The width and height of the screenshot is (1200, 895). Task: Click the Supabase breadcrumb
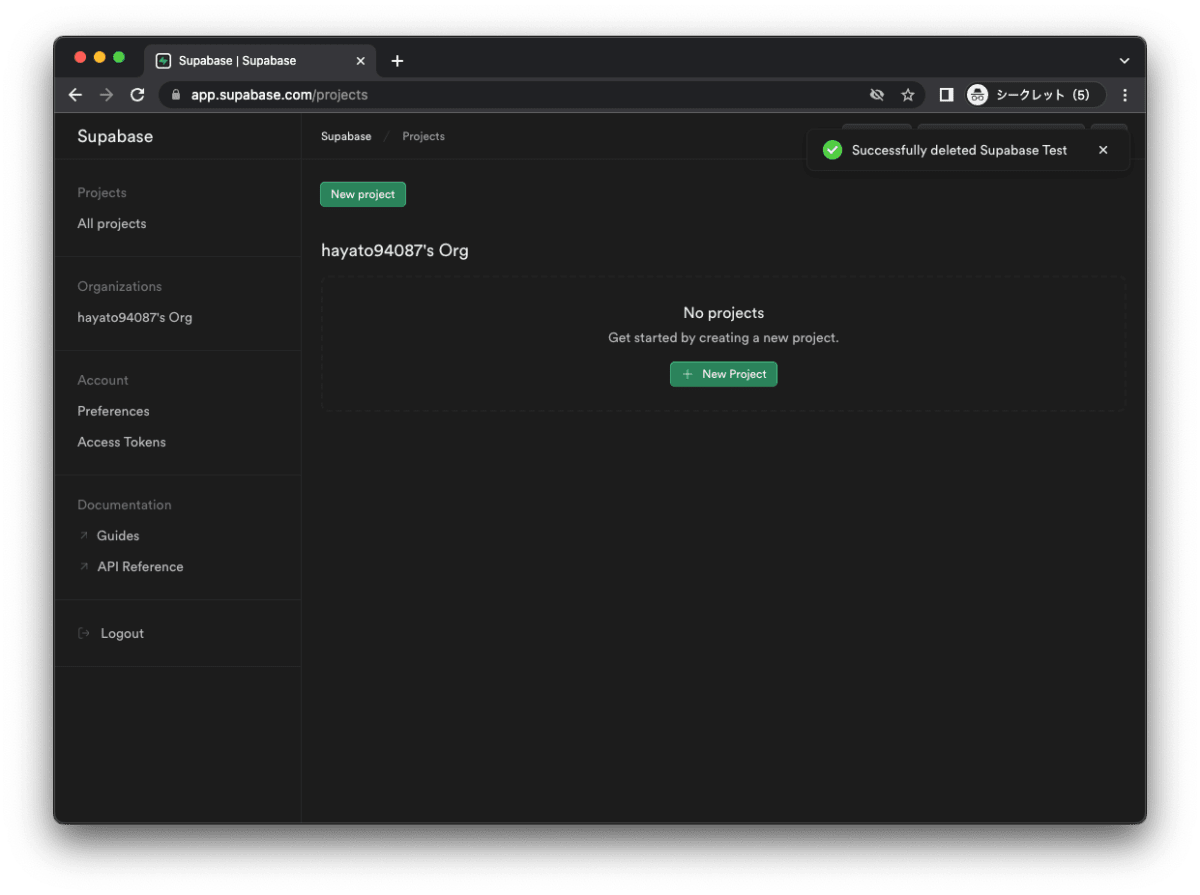click(x=346, y=136)
